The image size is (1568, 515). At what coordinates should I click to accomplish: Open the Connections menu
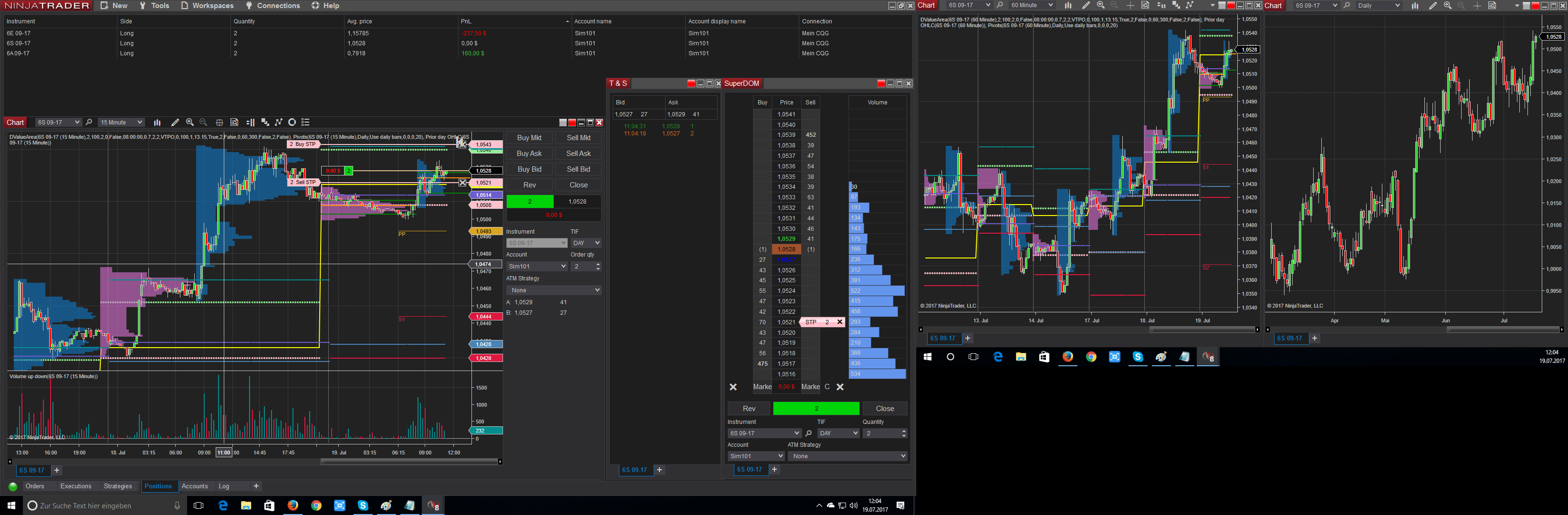272,5
